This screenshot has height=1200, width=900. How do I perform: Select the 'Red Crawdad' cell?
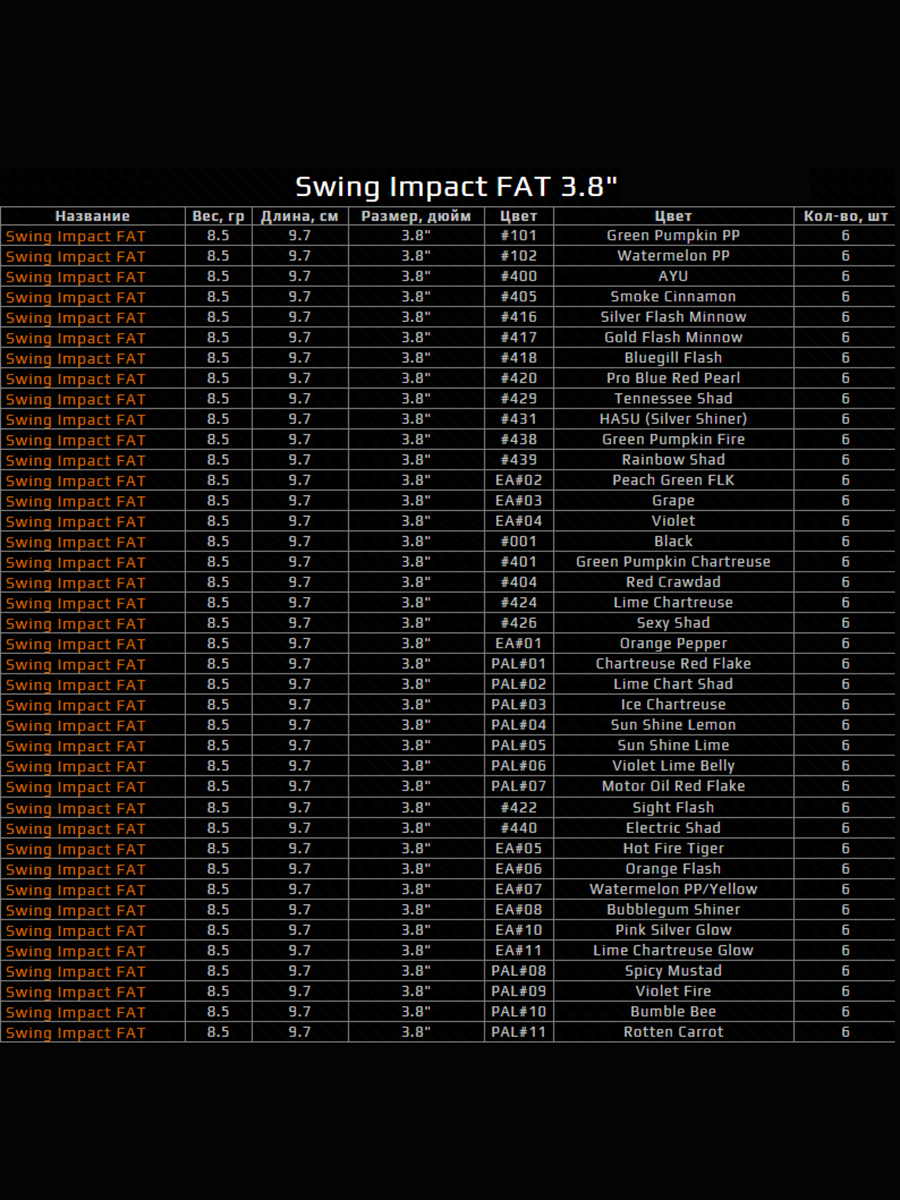coord(674,582)
